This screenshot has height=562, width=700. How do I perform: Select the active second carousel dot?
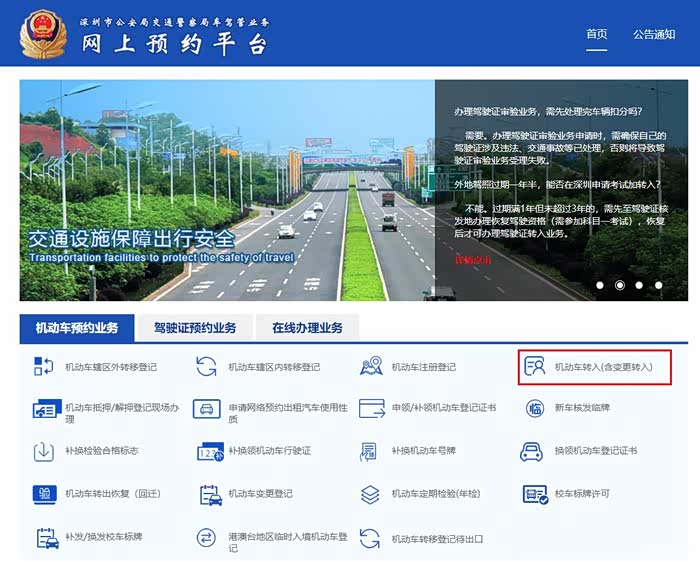point(620,285)
